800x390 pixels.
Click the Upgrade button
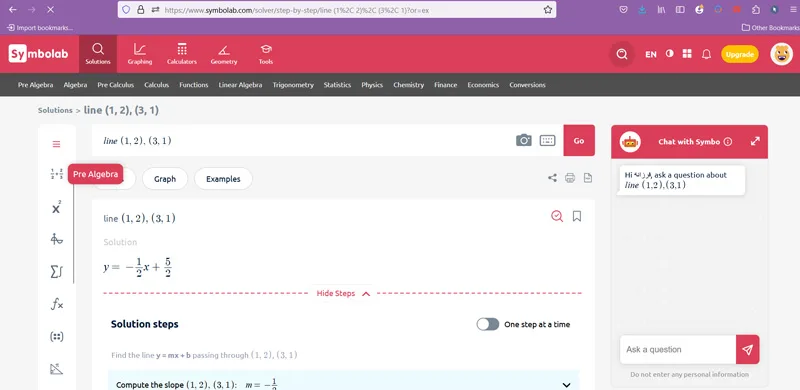739,54
